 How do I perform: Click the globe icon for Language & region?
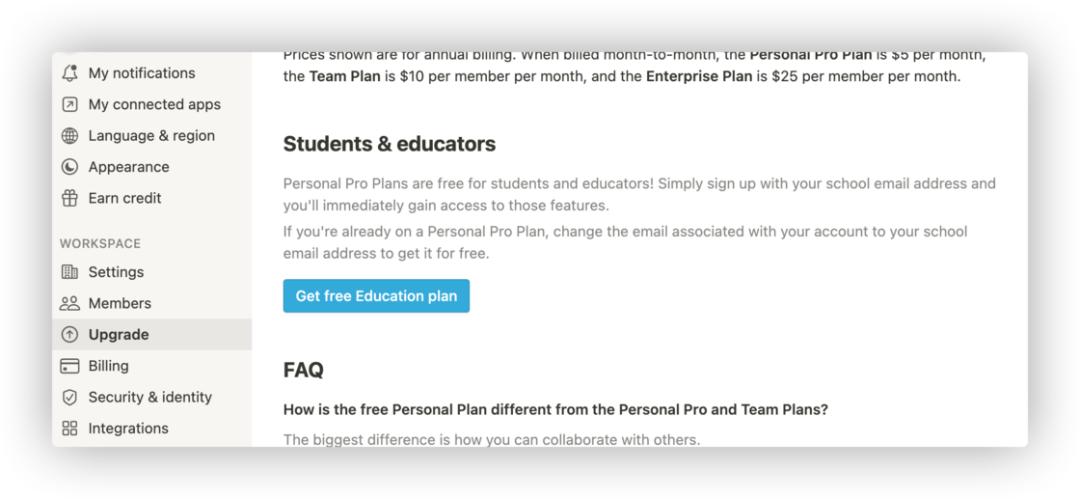tap(70, 136)
